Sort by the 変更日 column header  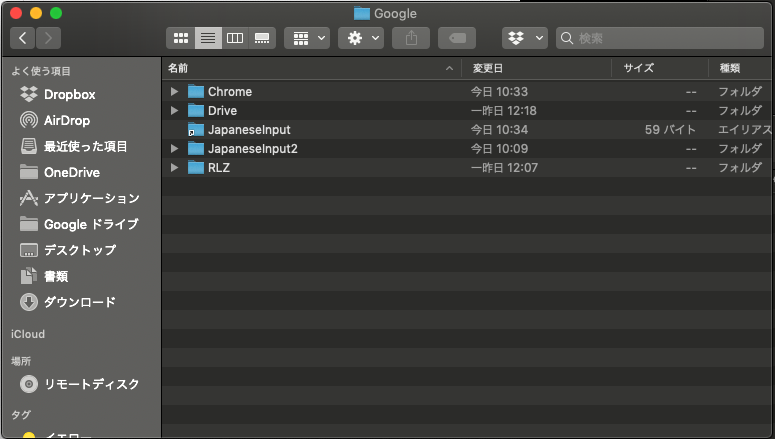tap(536, 68)
